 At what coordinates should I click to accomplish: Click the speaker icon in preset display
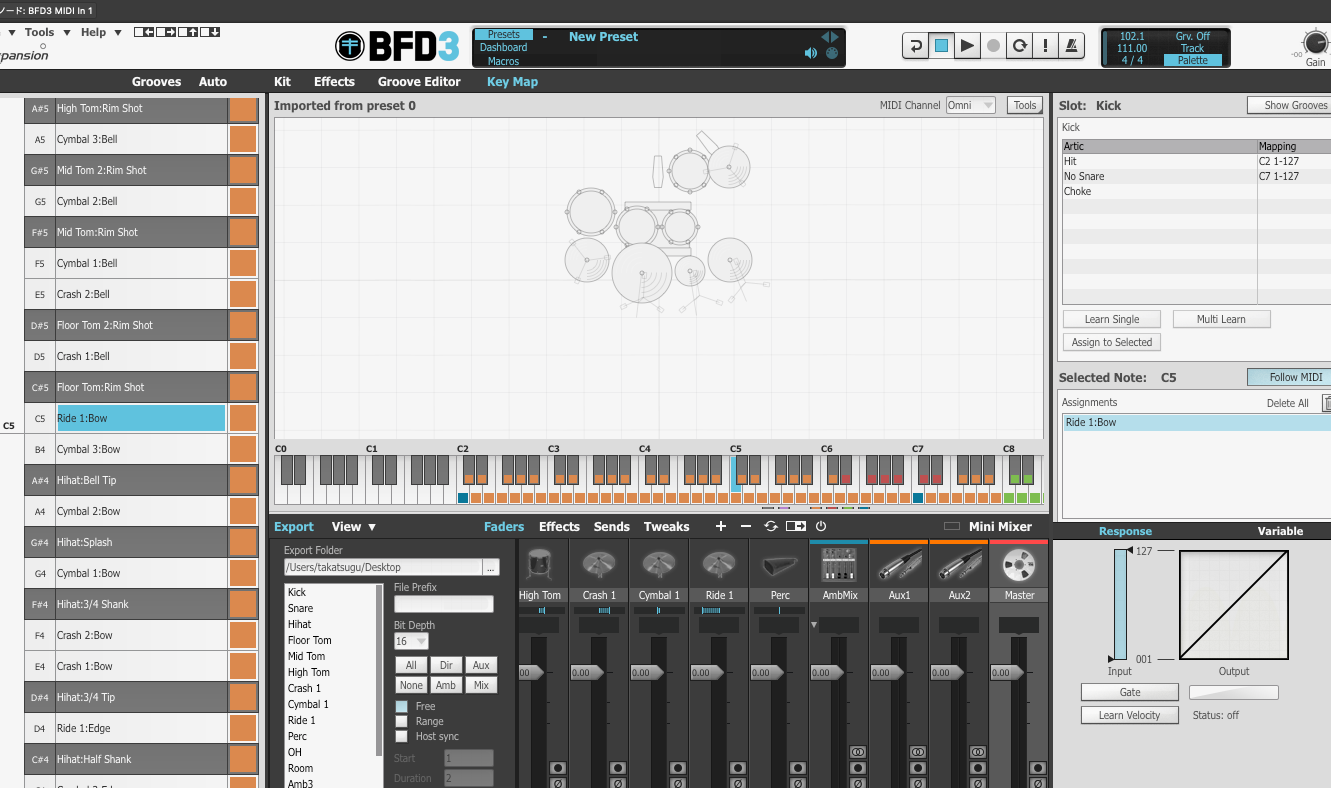click(811, 53)
